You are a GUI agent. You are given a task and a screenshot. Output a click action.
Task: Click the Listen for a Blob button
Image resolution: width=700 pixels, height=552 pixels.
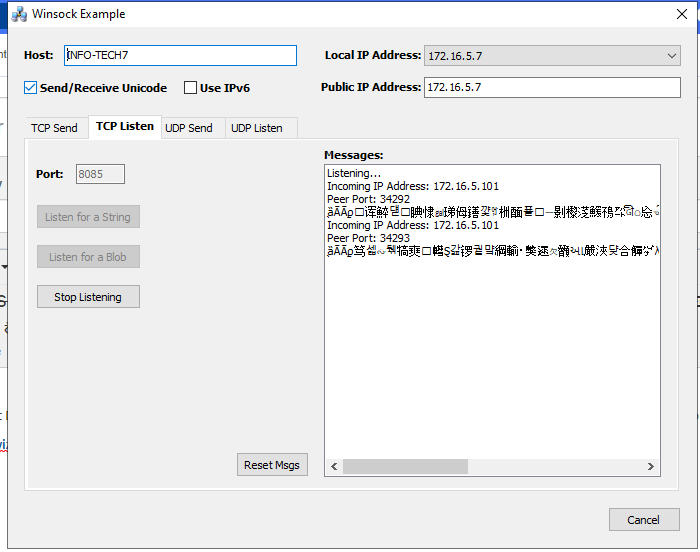point(88,257)
